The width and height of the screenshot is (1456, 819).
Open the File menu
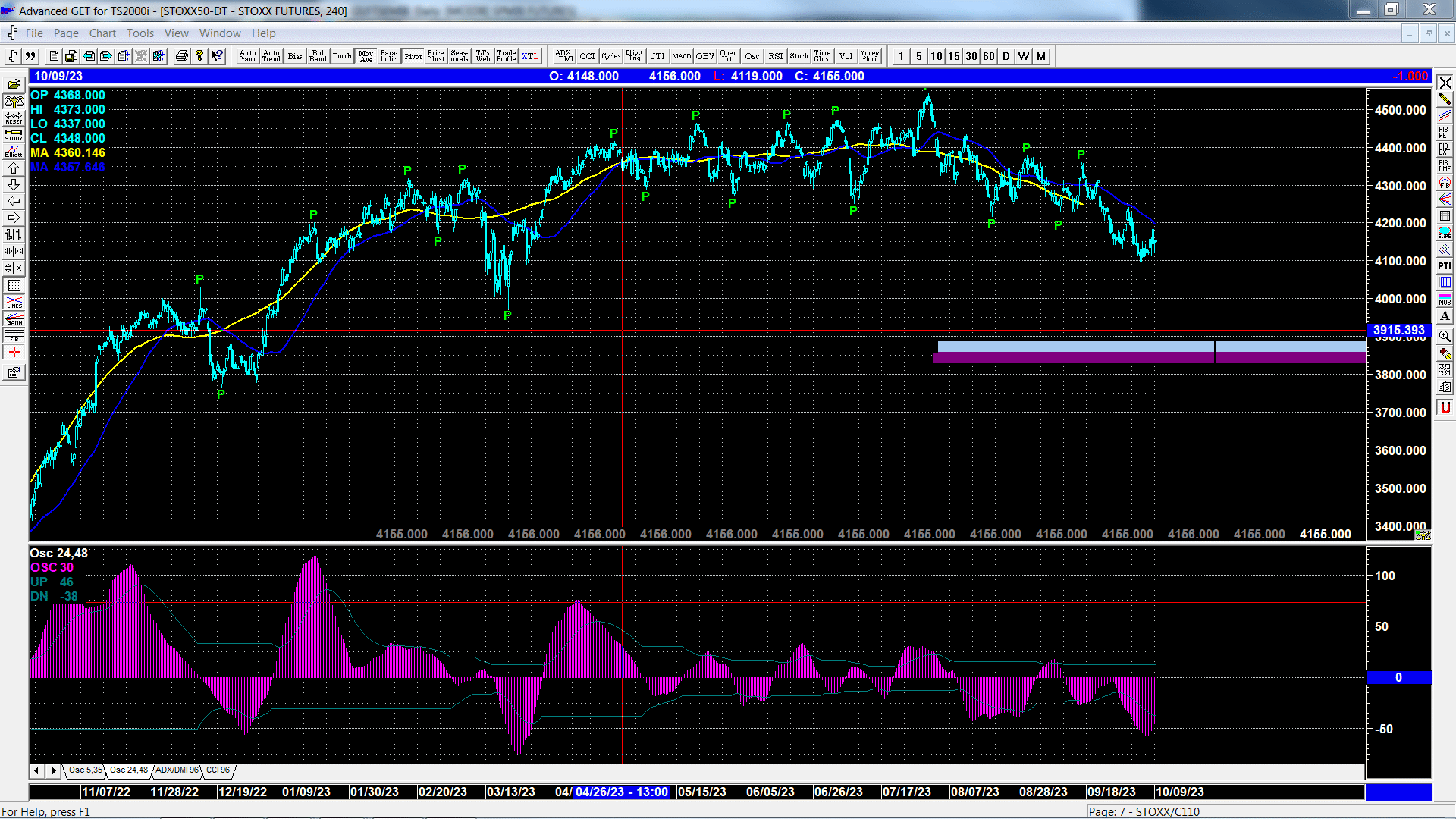[34, 33]
